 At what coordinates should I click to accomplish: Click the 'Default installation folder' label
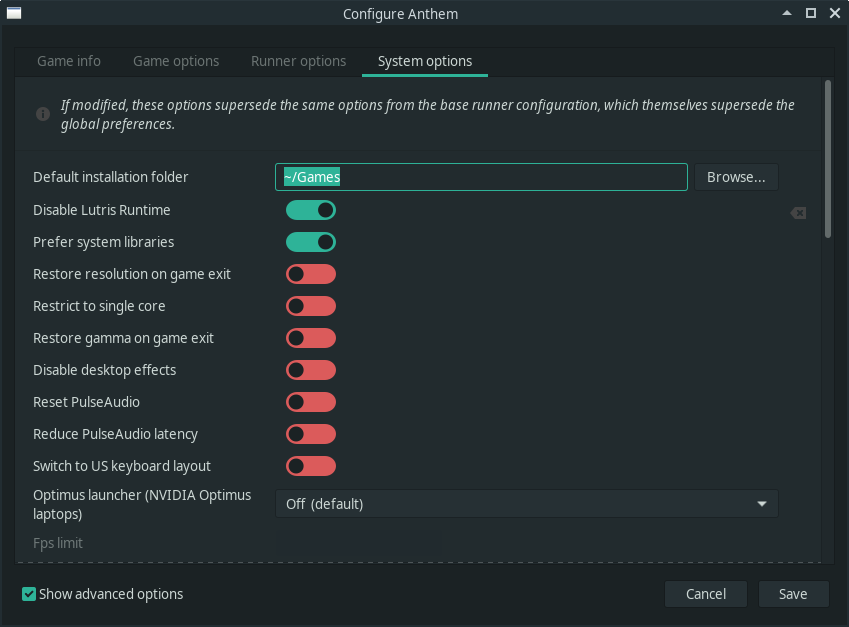tap(110, 177)
